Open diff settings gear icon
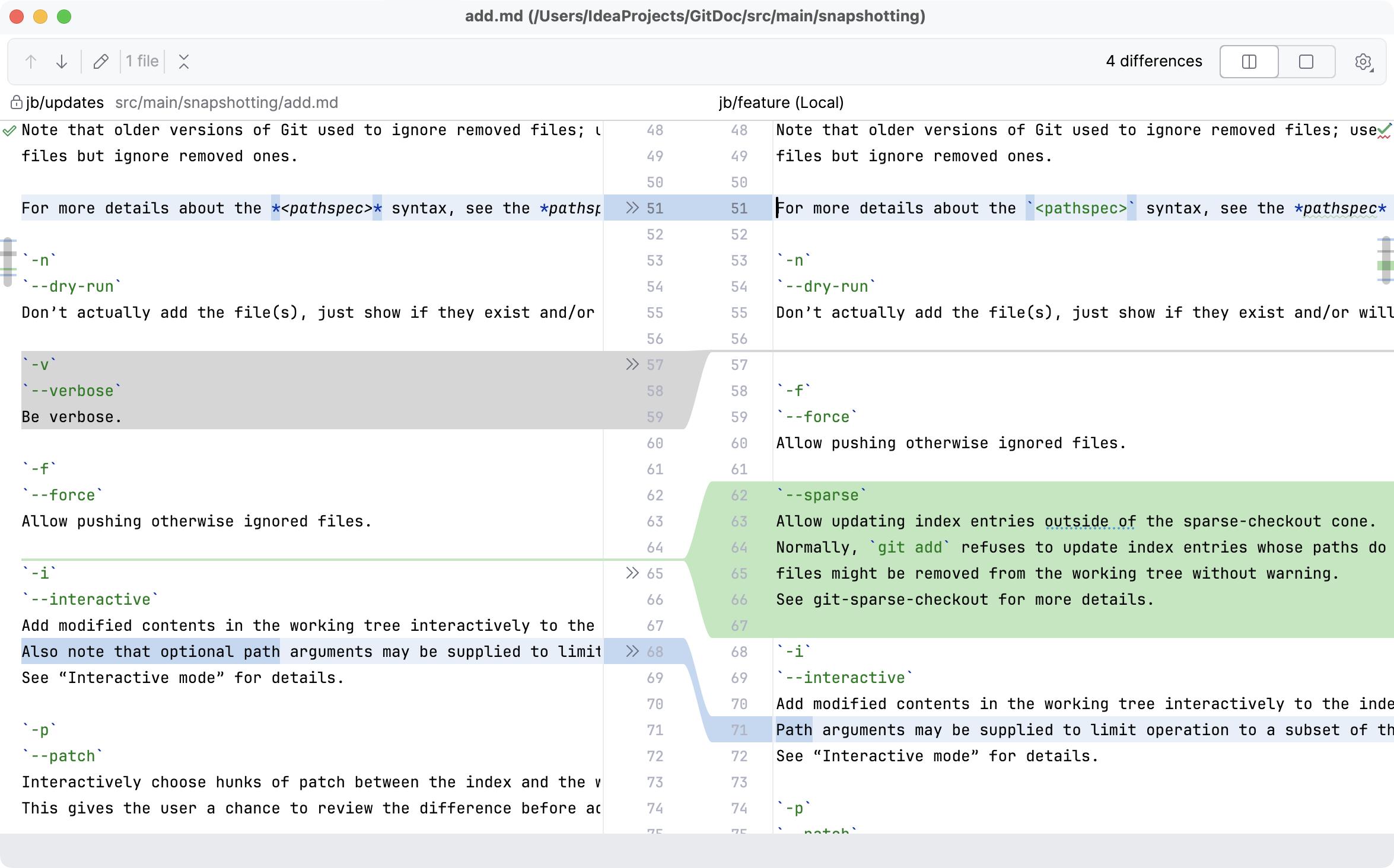This screenshot has height=868, width=1394. tap(1363, 62)
